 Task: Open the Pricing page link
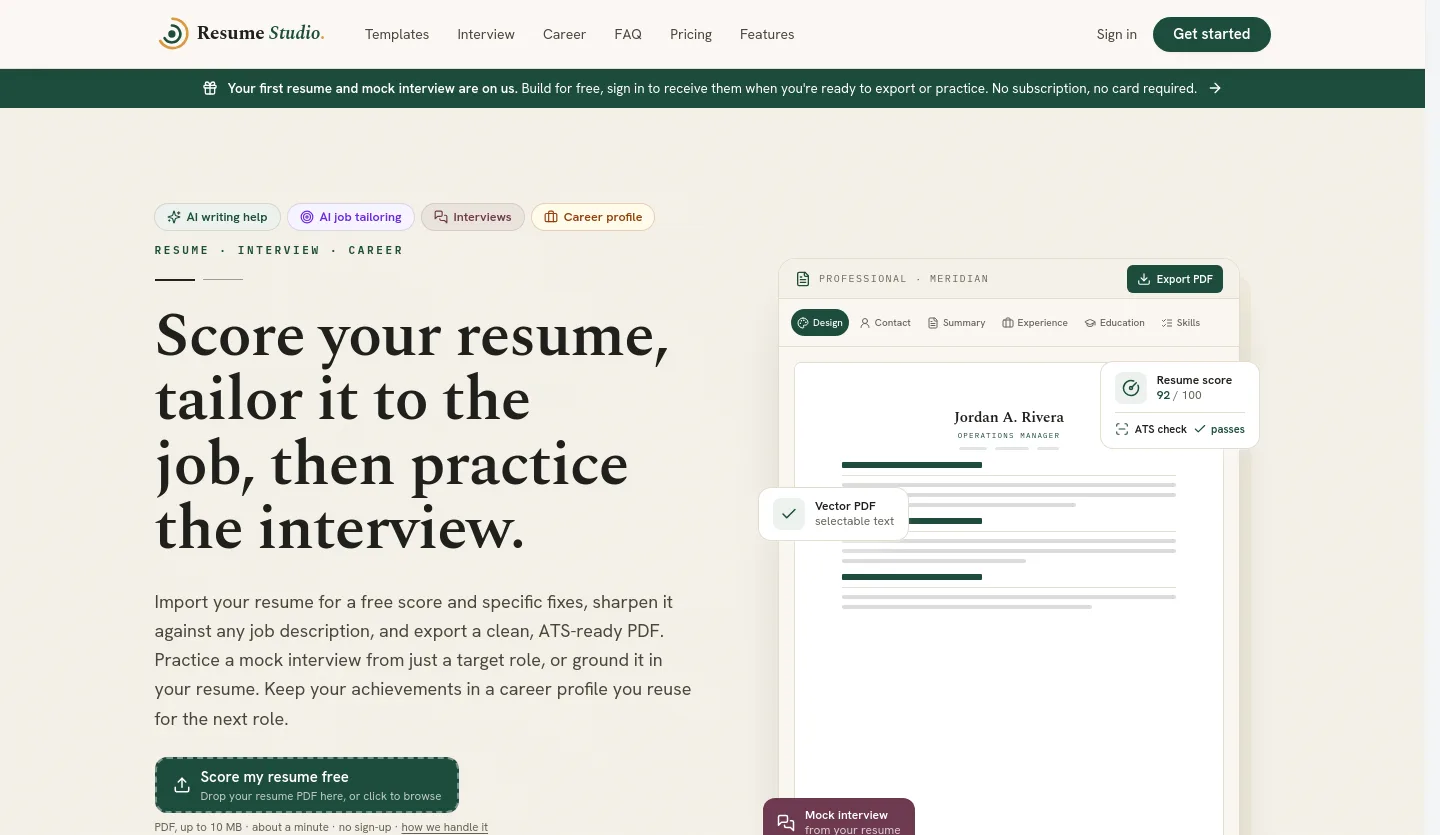click(x=691, y=34)
